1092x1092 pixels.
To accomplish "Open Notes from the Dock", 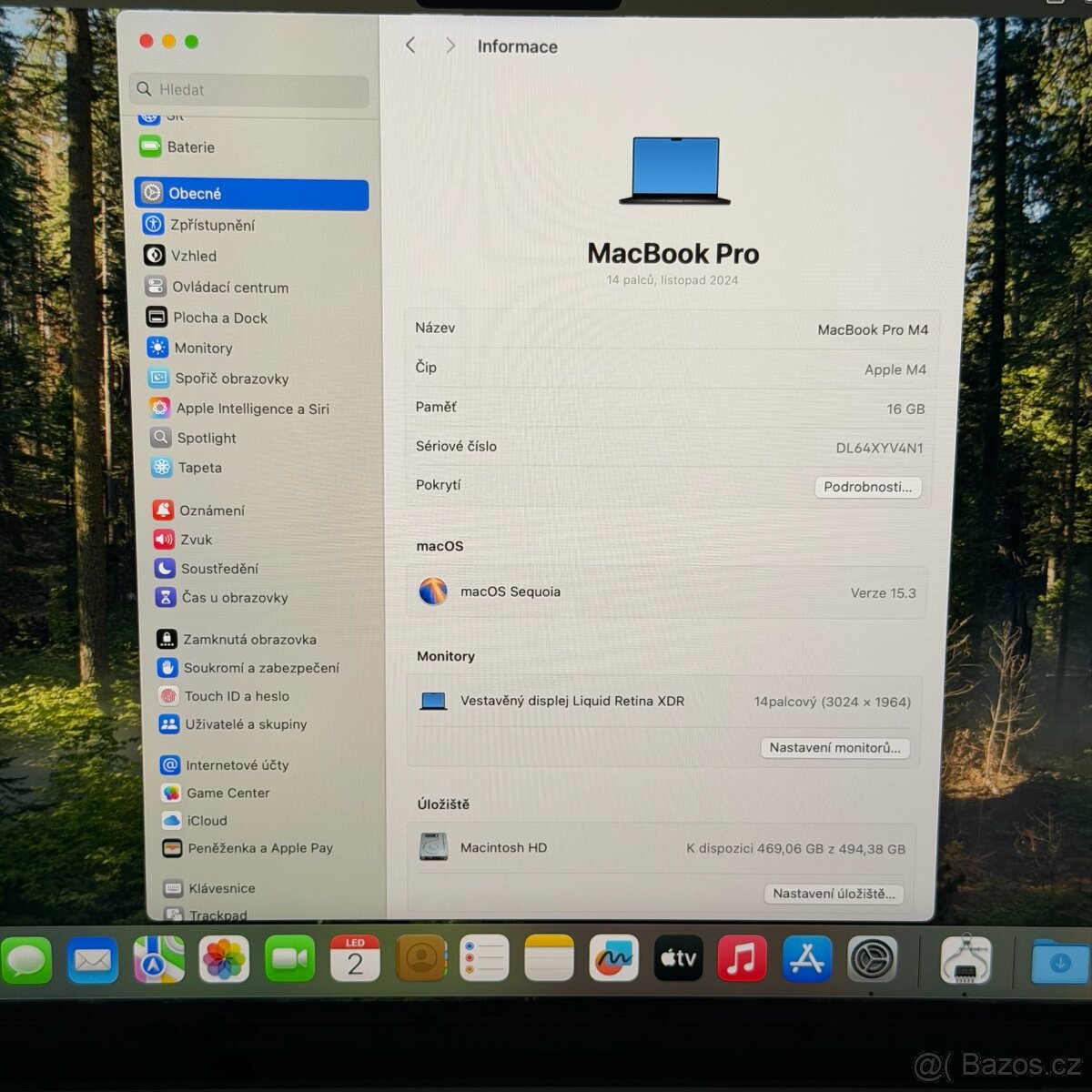I will tap(549, 958).
